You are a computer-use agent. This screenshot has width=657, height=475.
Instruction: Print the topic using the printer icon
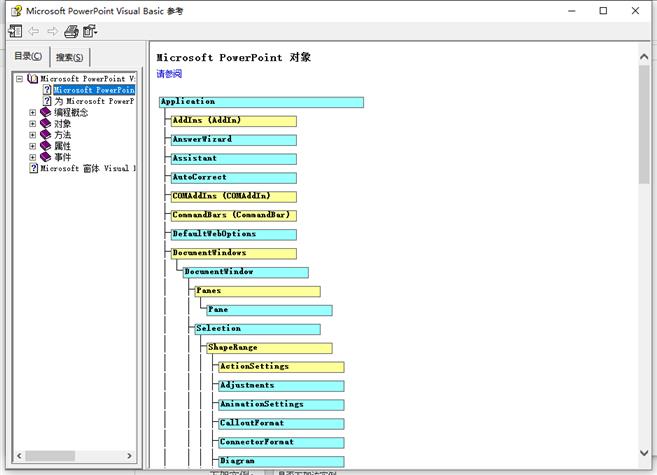pyautogui.click(x=71, y=31)
